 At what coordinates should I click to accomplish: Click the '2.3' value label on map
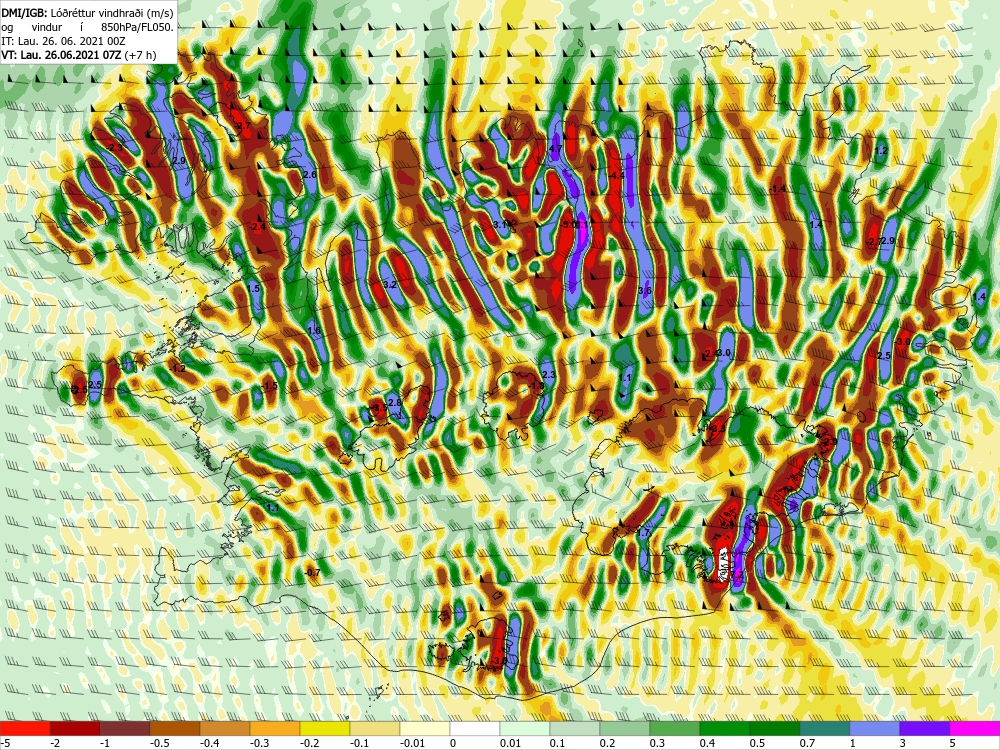[548, 375]
